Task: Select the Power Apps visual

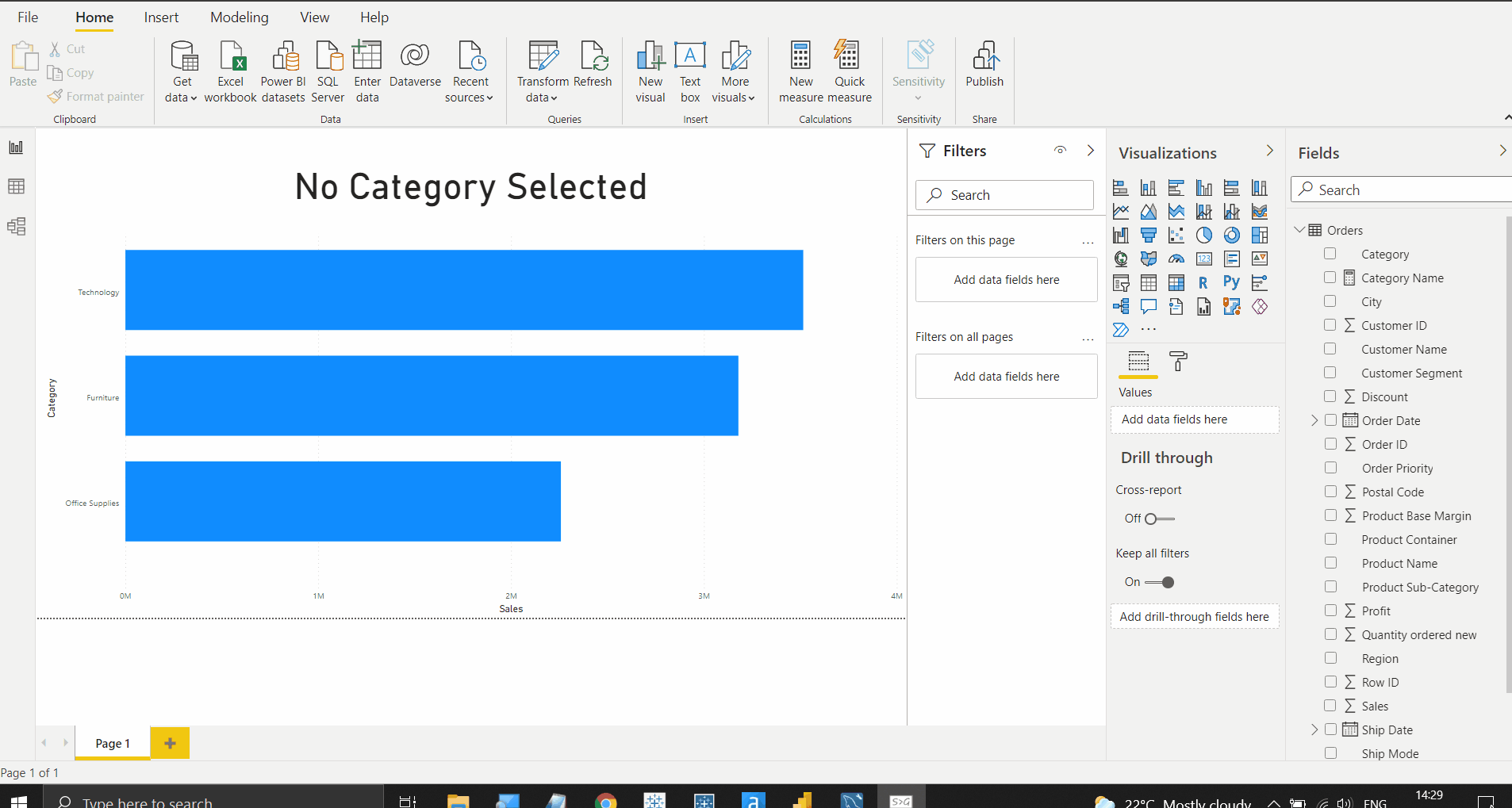Action: (1259, 307)
